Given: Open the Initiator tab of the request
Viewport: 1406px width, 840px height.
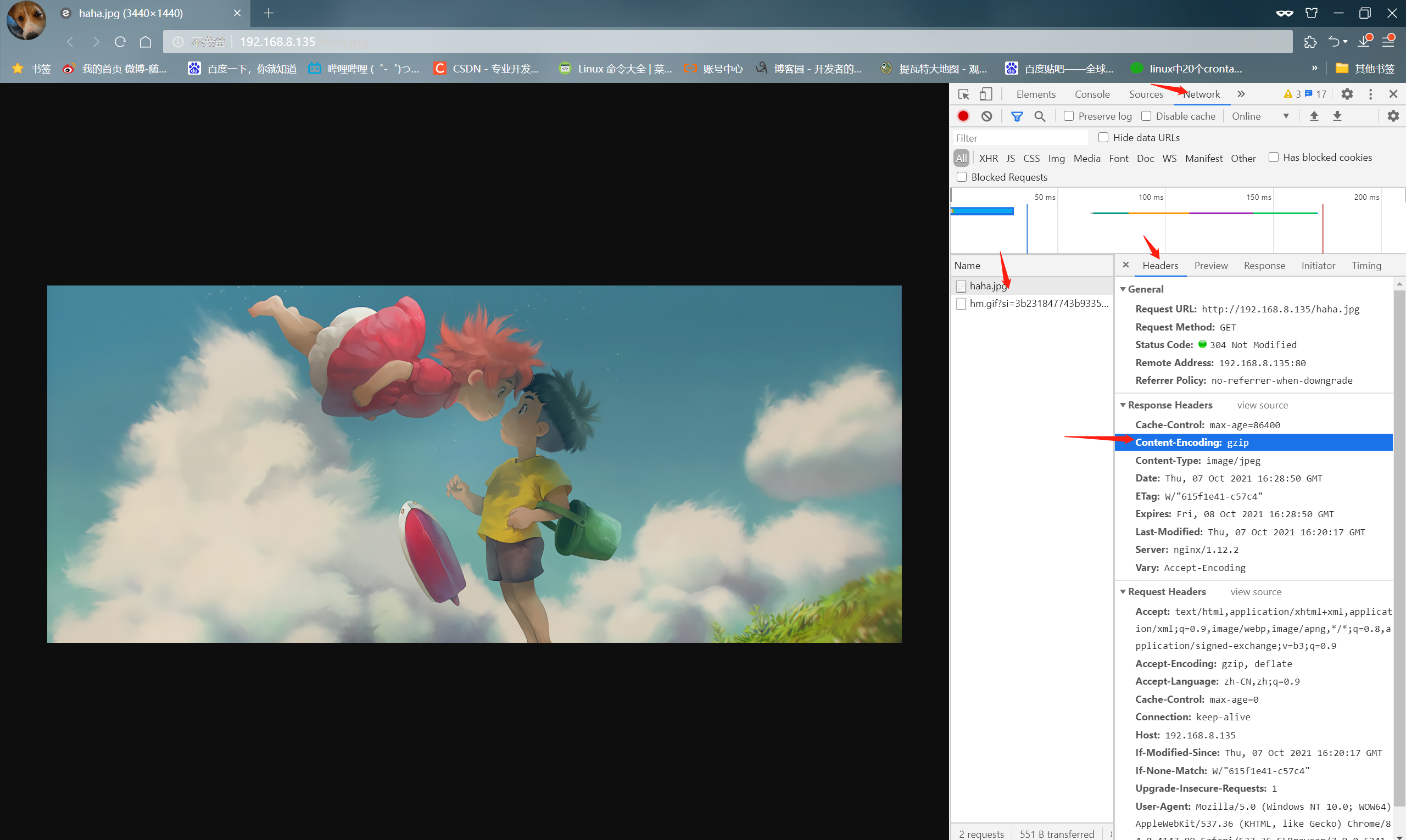Looking at the screenshot, I should (x=1318, y=266).
